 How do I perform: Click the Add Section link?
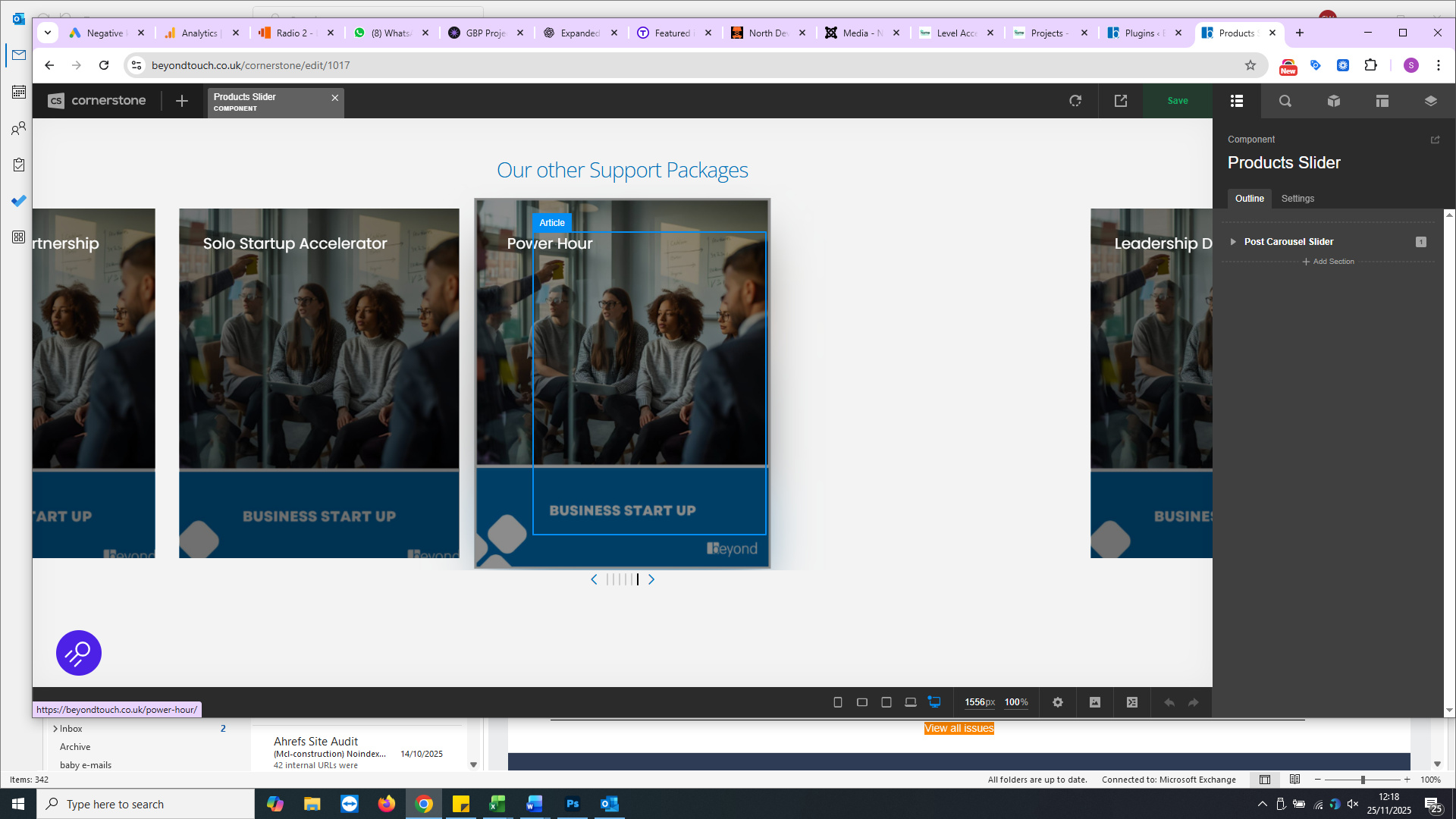click(1329, 262)
